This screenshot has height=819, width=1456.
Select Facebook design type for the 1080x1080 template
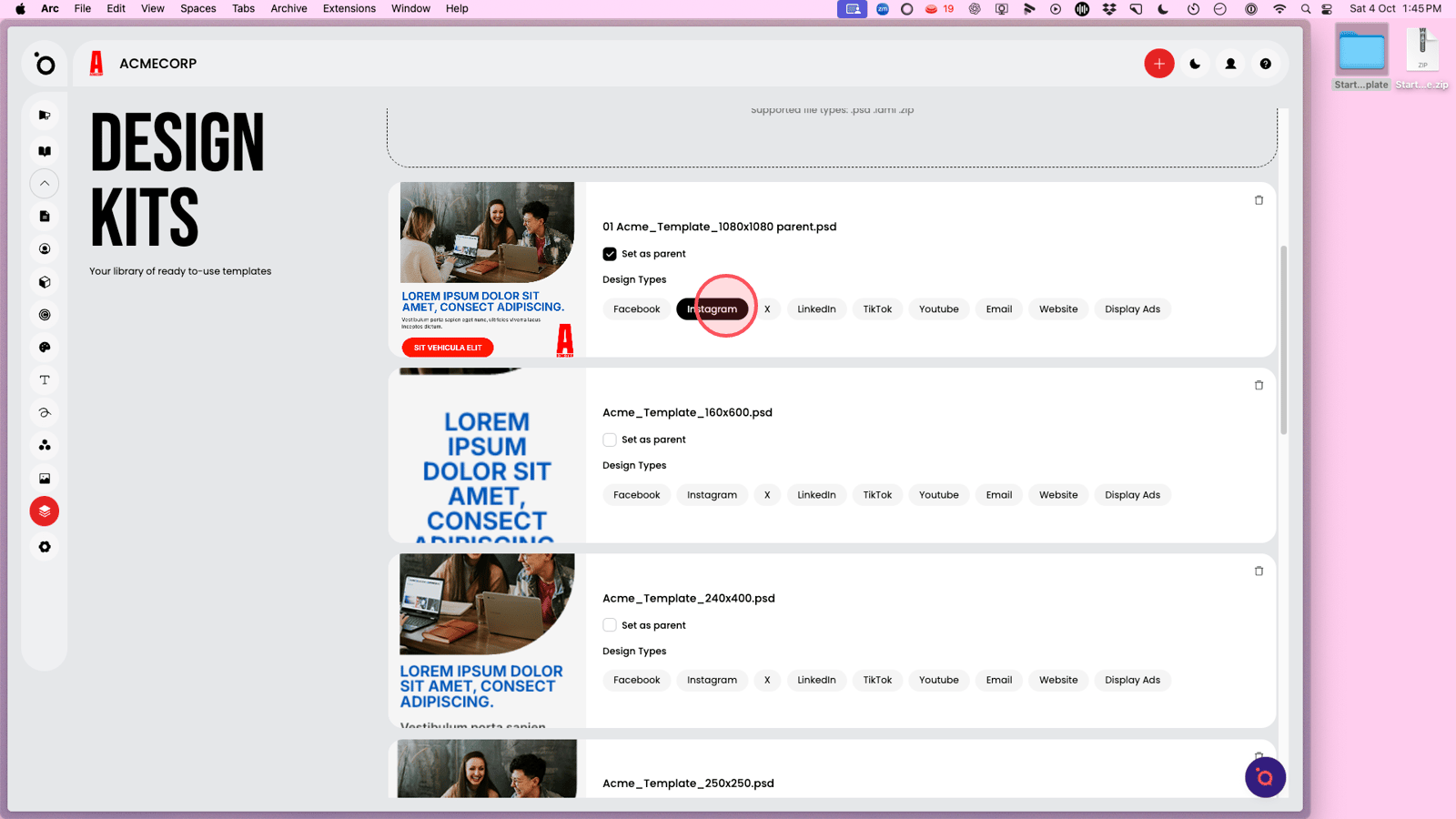[x=636, y=309]
